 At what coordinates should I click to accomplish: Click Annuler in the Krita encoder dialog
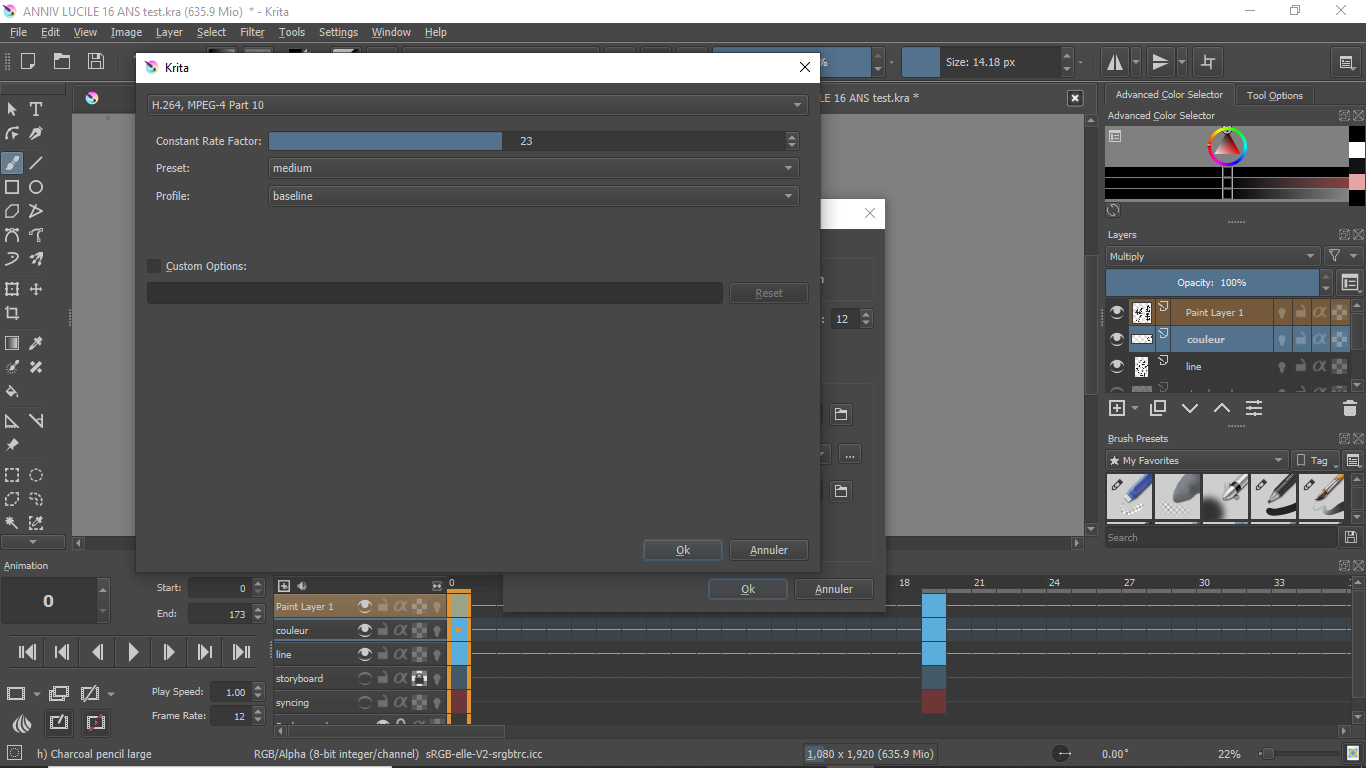[x=769, y=550]
